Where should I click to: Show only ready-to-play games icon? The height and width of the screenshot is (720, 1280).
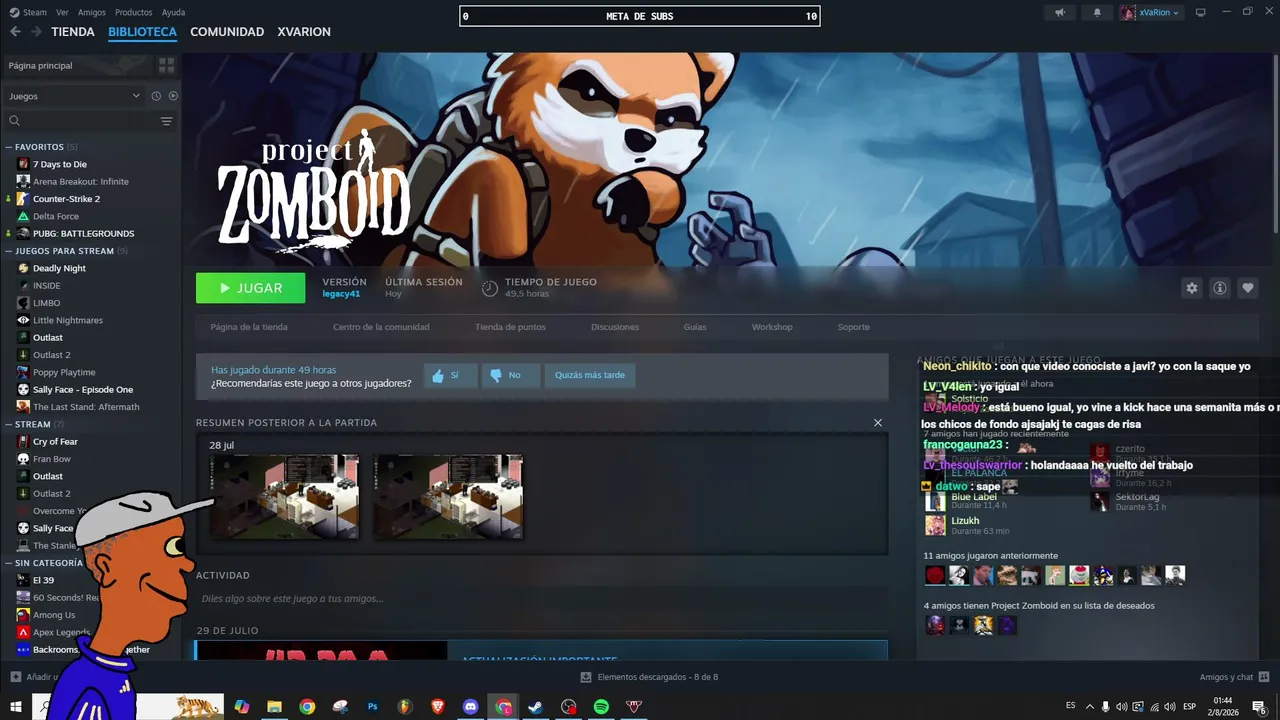[x=173, y=96]
